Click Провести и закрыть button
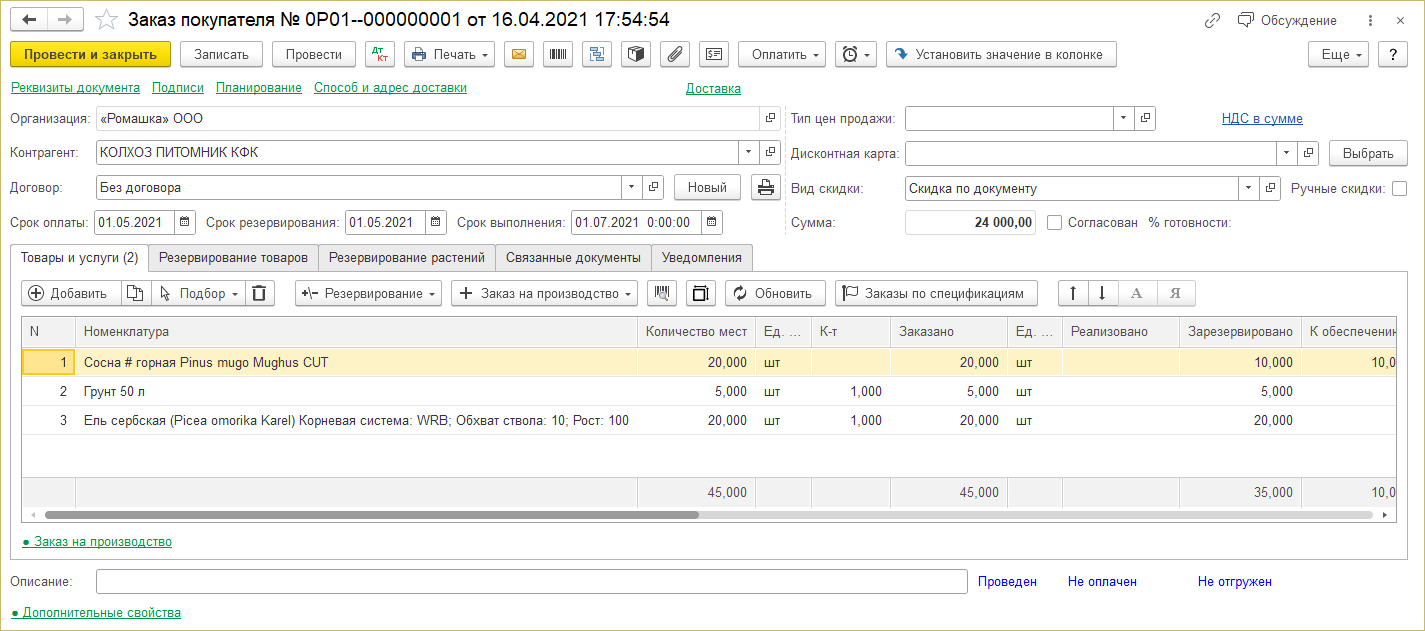This screenshot has height=631, width=1425. [x=91, y=54]
